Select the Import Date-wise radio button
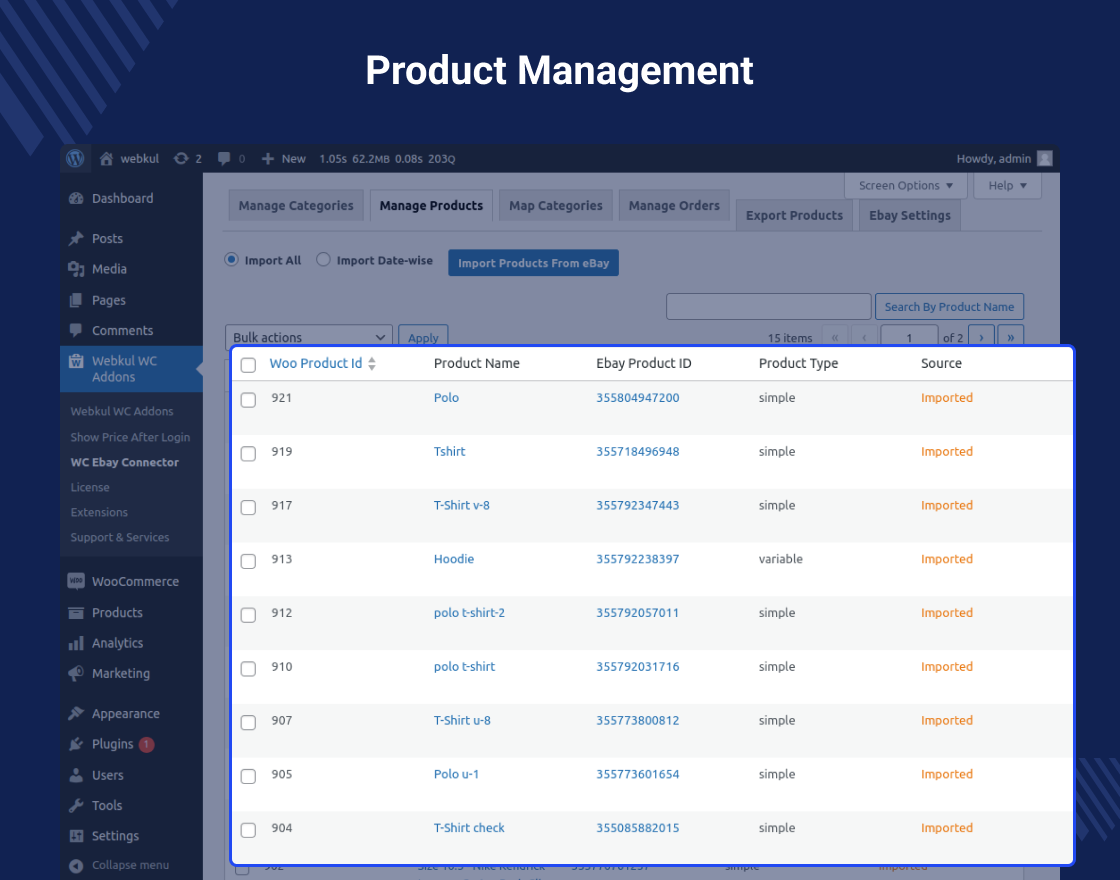1120x880 pixels. (x=323, y=259)
